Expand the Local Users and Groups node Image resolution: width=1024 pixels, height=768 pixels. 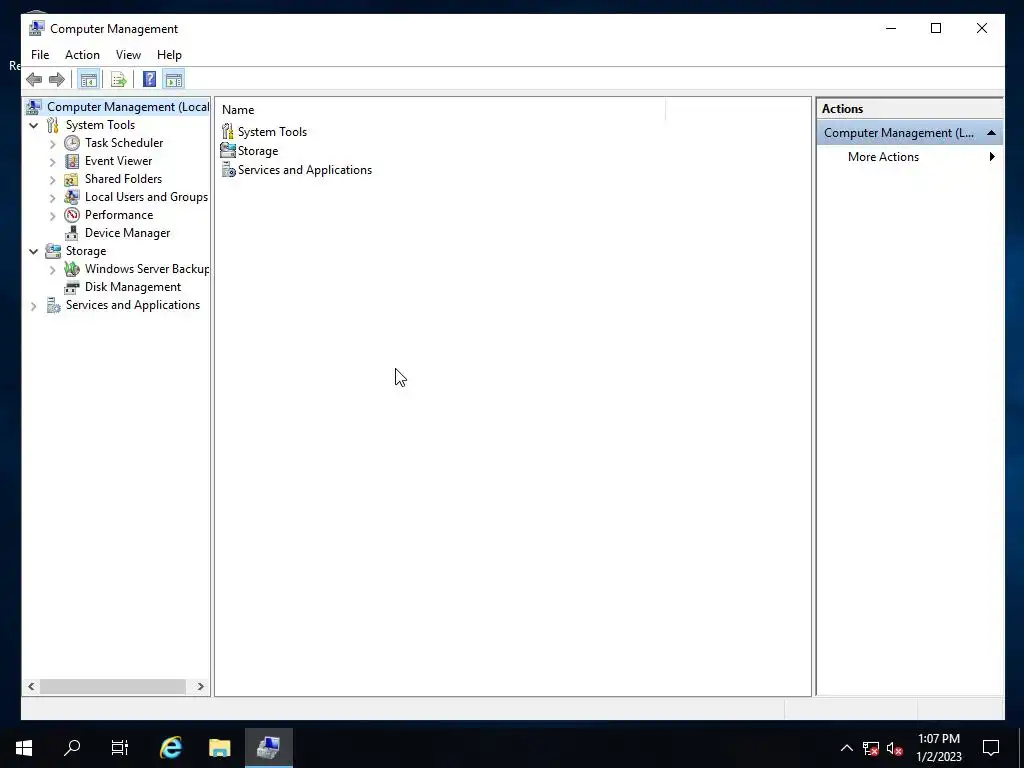pos(52,197)
